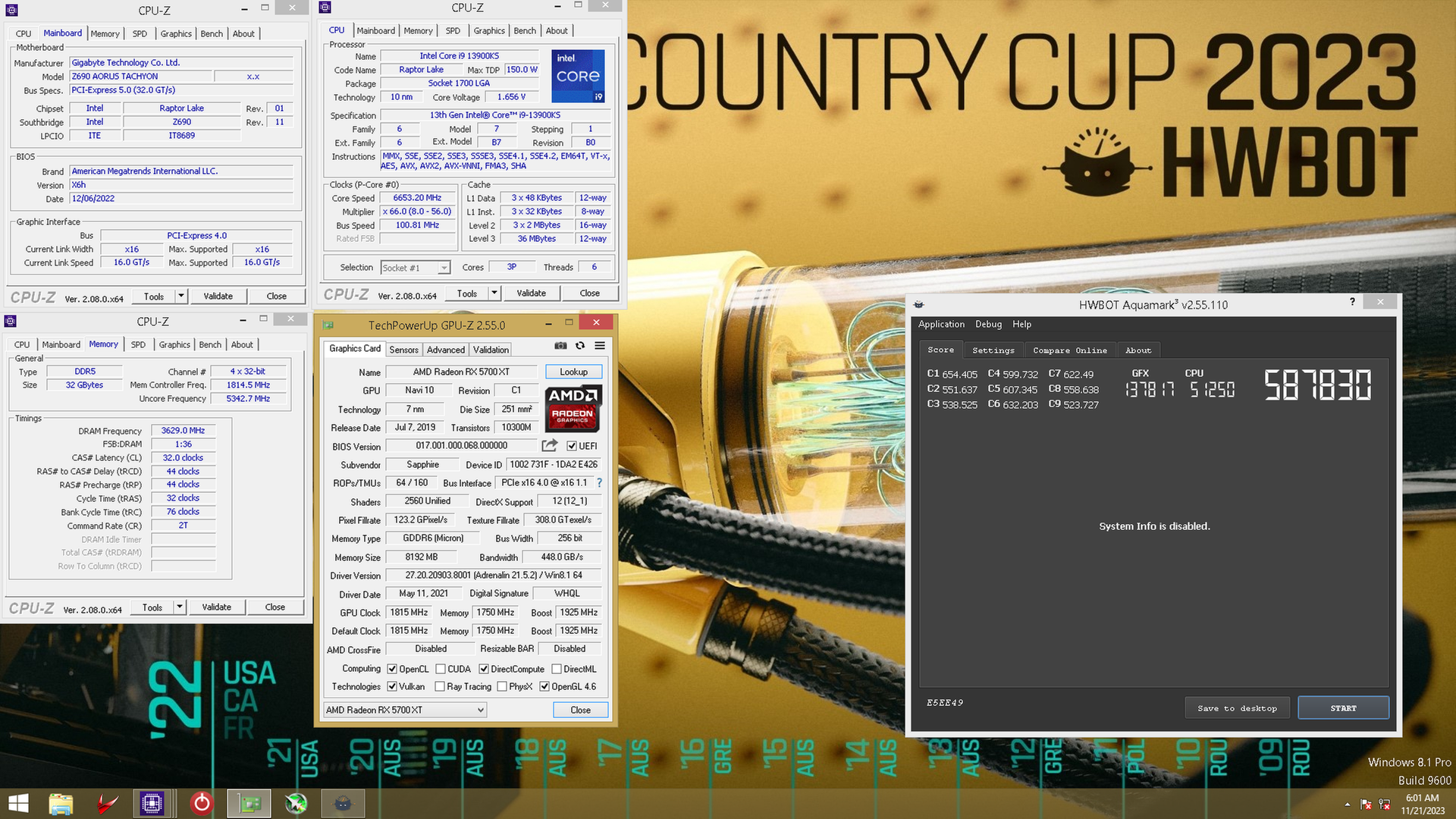Image resolution: width=1456 pixels, height=819 pixels.
Task: Open the red bird taskbar icon
Action: click(x=108, y=803)
